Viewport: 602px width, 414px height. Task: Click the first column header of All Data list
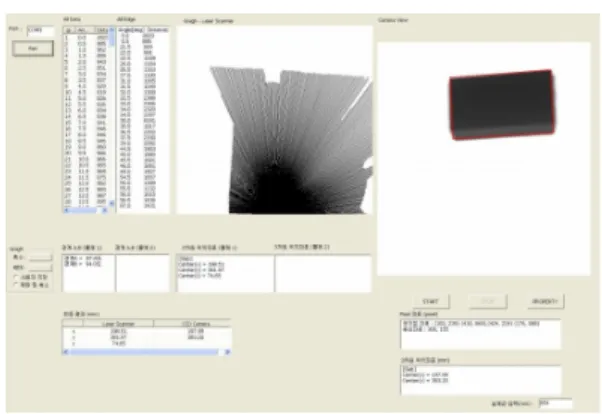tap(68, 30)
